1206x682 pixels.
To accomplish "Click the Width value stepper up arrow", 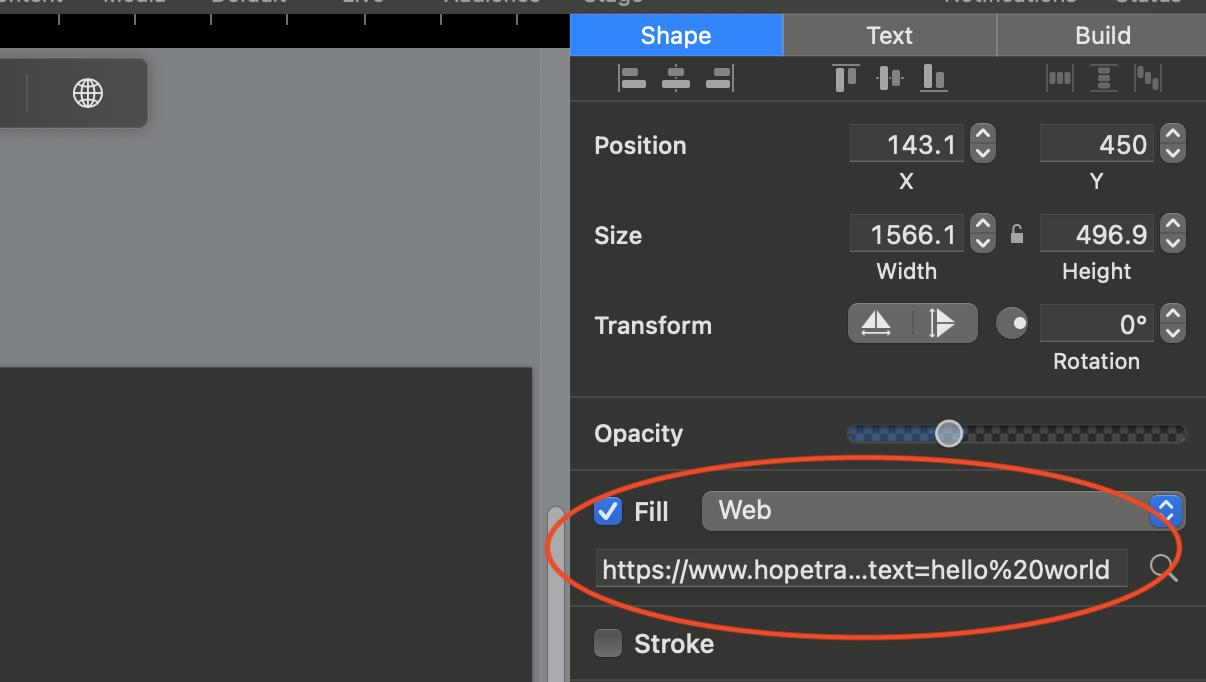I will (982, 226).
